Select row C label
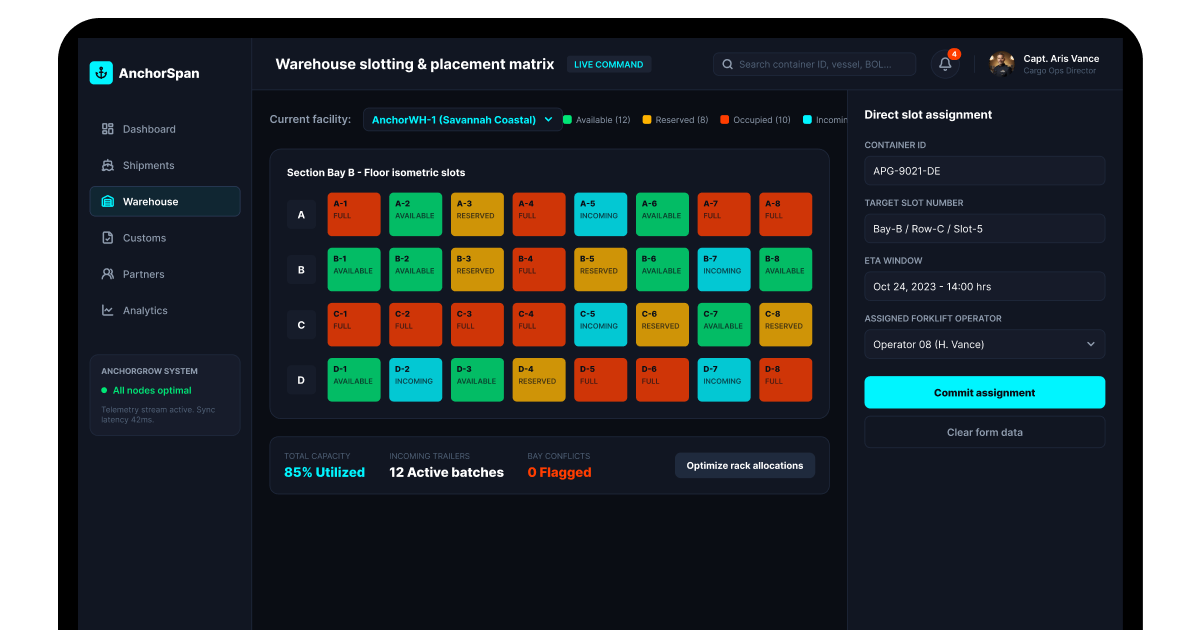Screen dimensions: 1200x630 (x=301, y=325)
